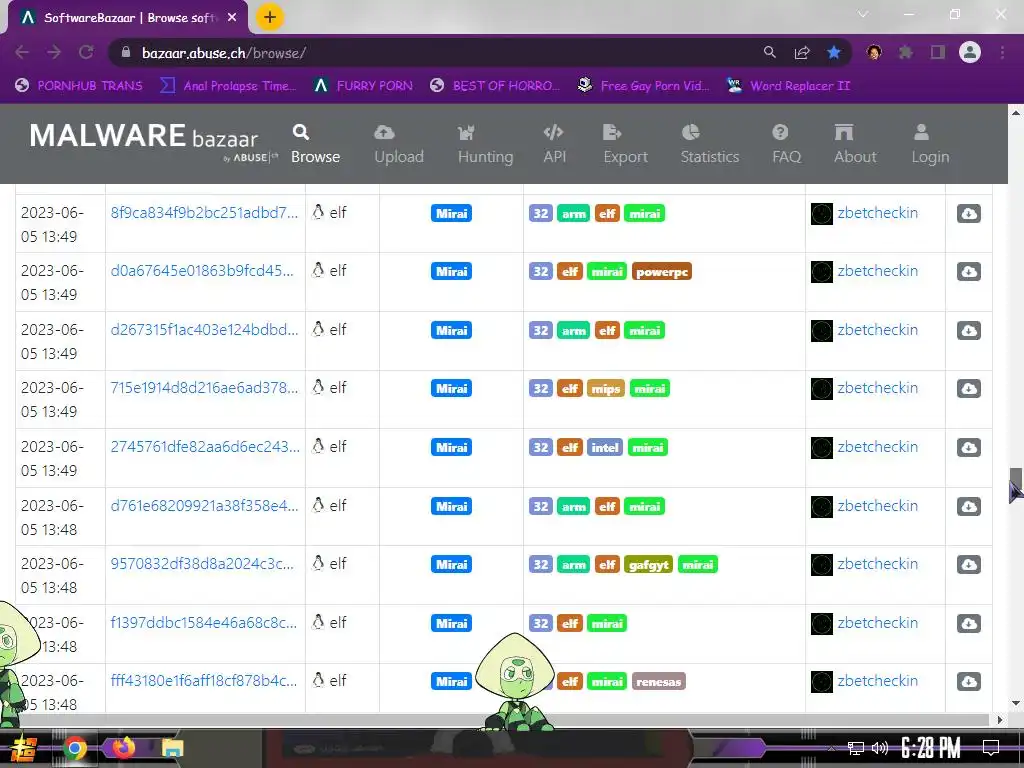Click the arm tag in 8f9ca834 row
Screen dimensions: 1024x768
pos(573,214)
